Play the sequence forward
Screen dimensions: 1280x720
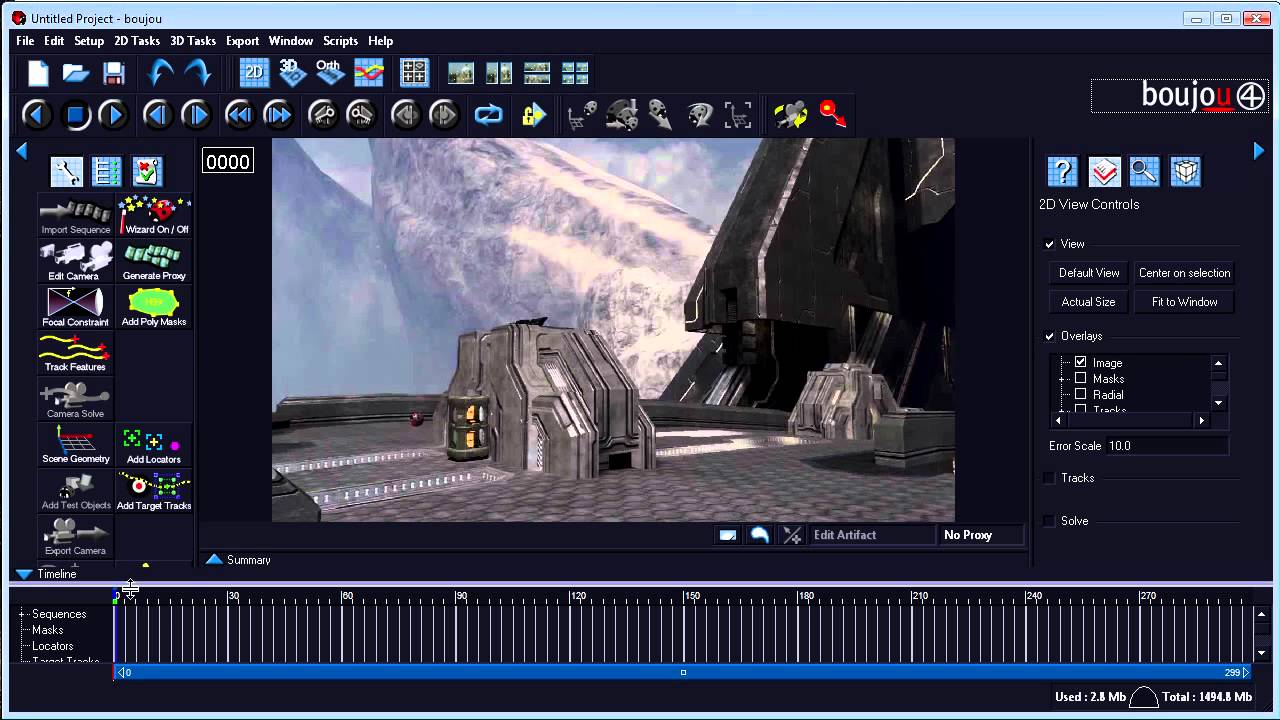[113, 115]
